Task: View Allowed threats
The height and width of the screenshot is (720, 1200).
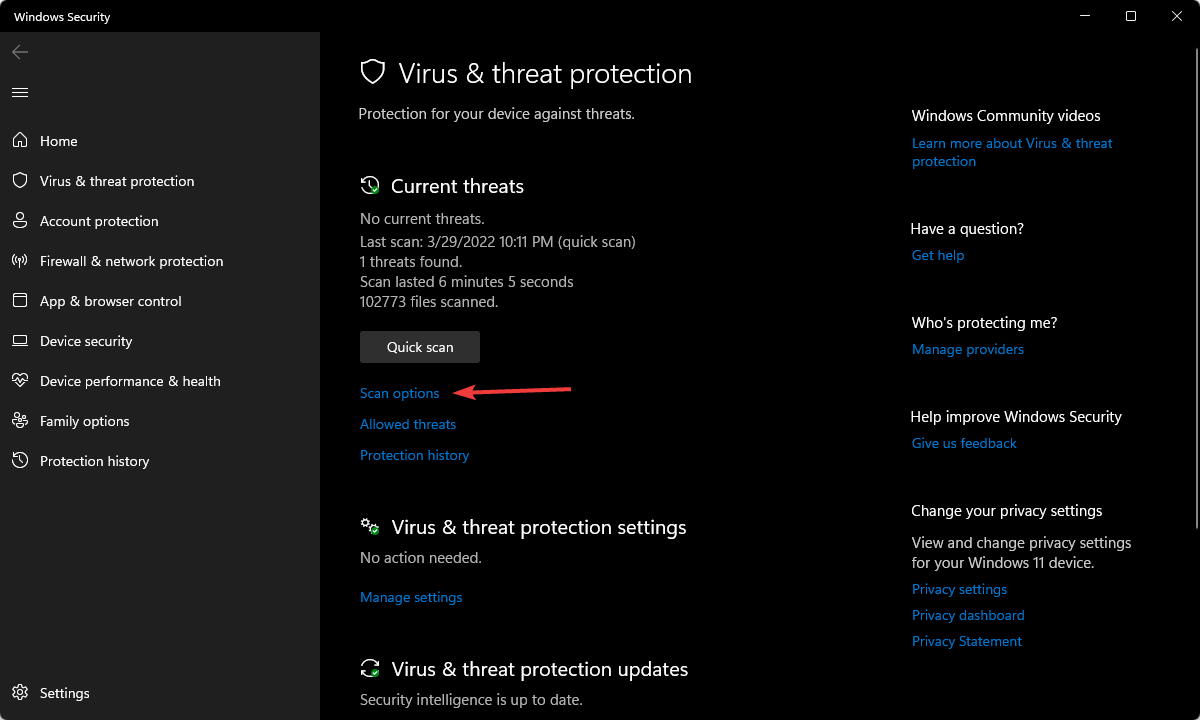Action: [407, 424]
